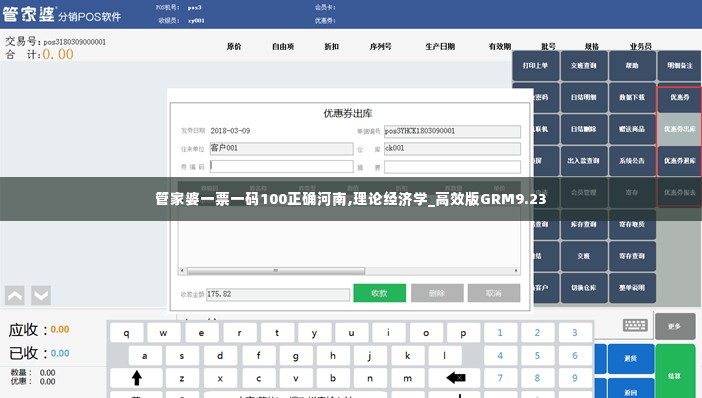
Task: Tap the m key on virtual keyboard
Action: click(407, 378)
